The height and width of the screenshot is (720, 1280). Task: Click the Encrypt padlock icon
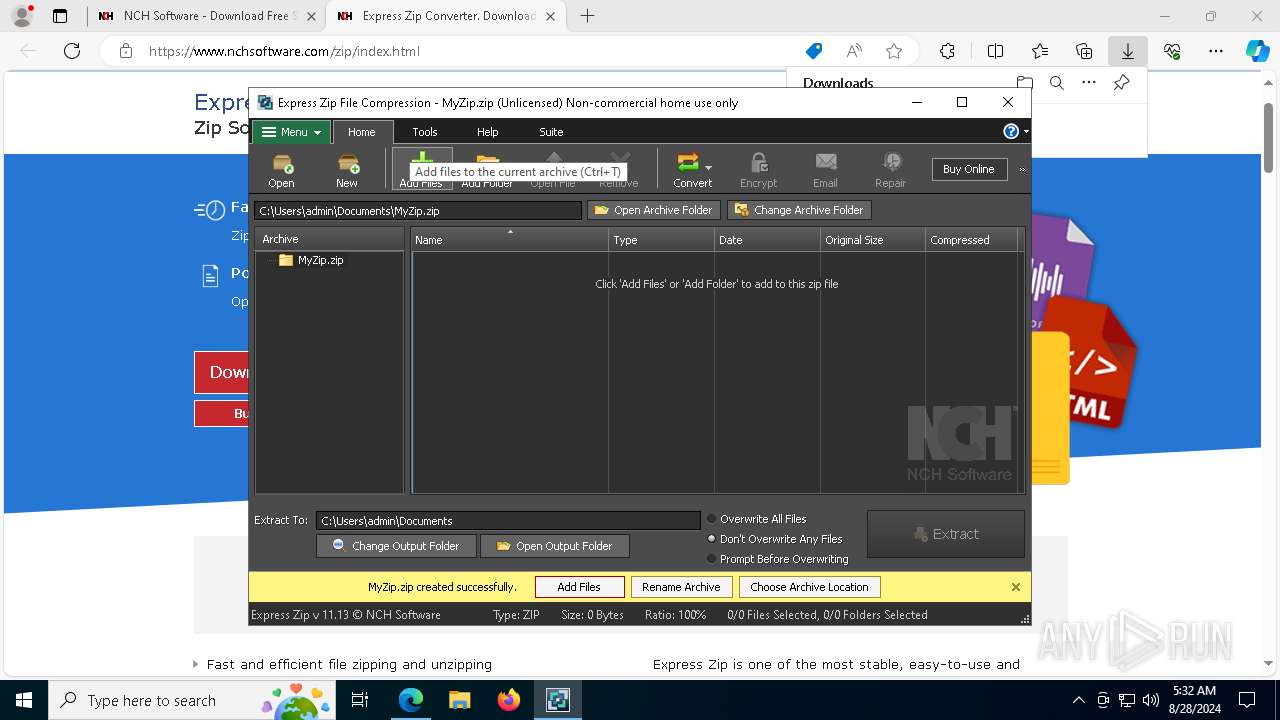(758, 169)
